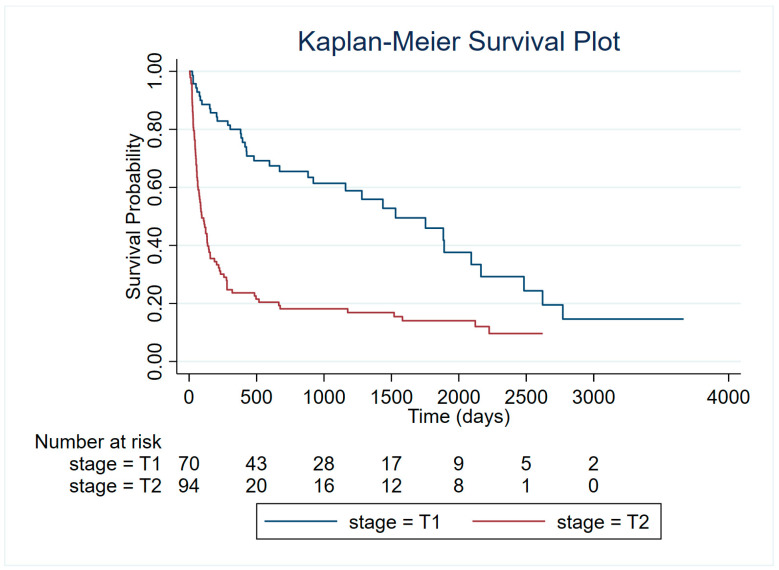Click the 0.60 y-axis tick label
The image size is (779, 570).
[x=155, y=187]
